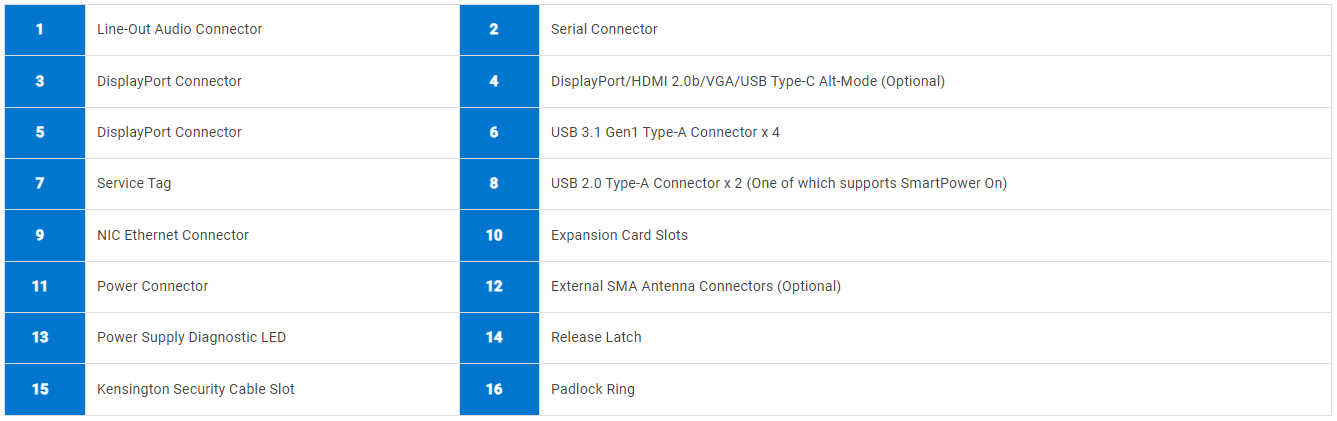The image size is (1337, 421).
Task: Select the Serial Connector text
Action: pyautogui.click(x=604, y=30)
